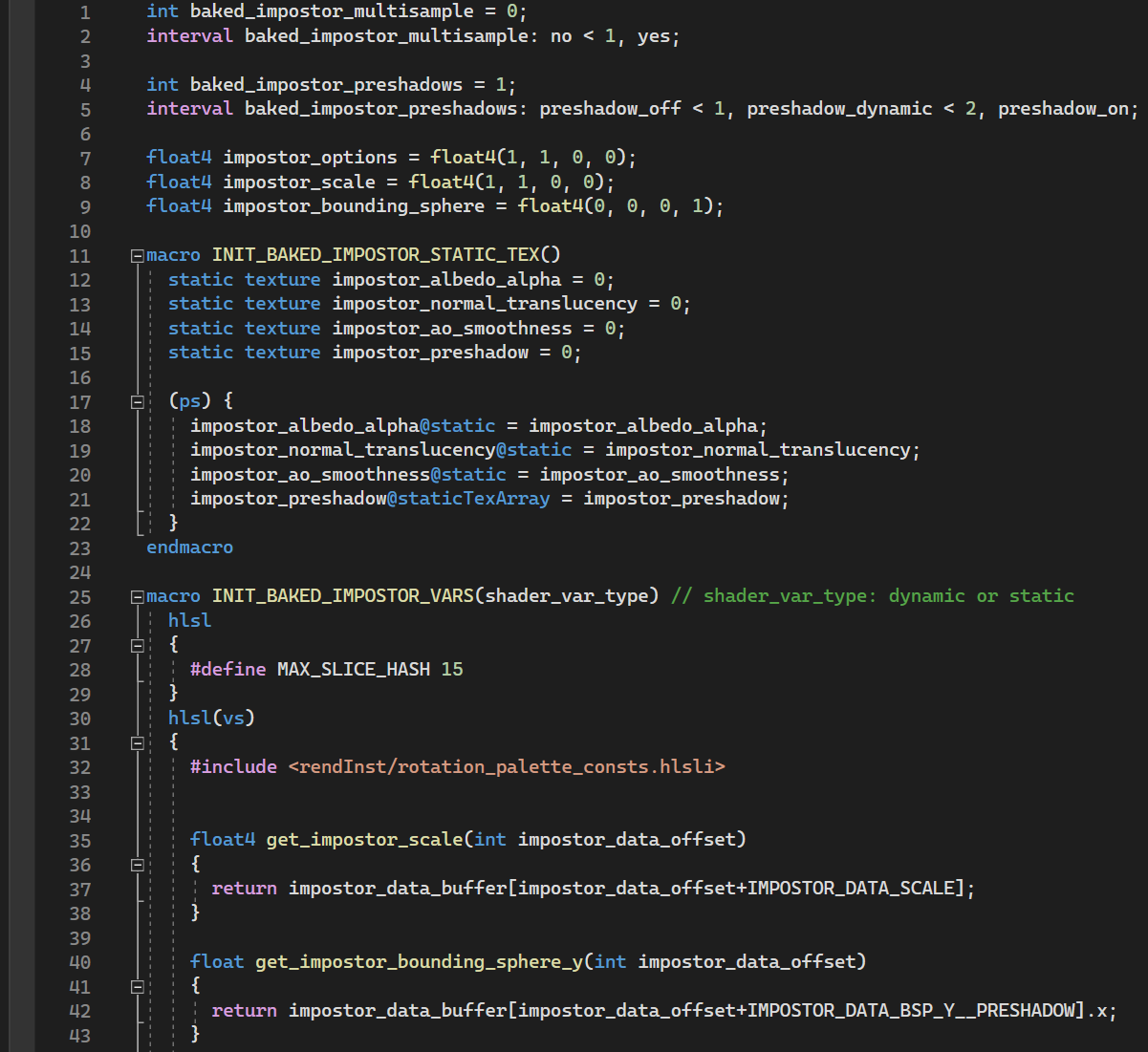Click the impostor_options variable name
The image size is (1148, 1052).
[x=310, y=157]
